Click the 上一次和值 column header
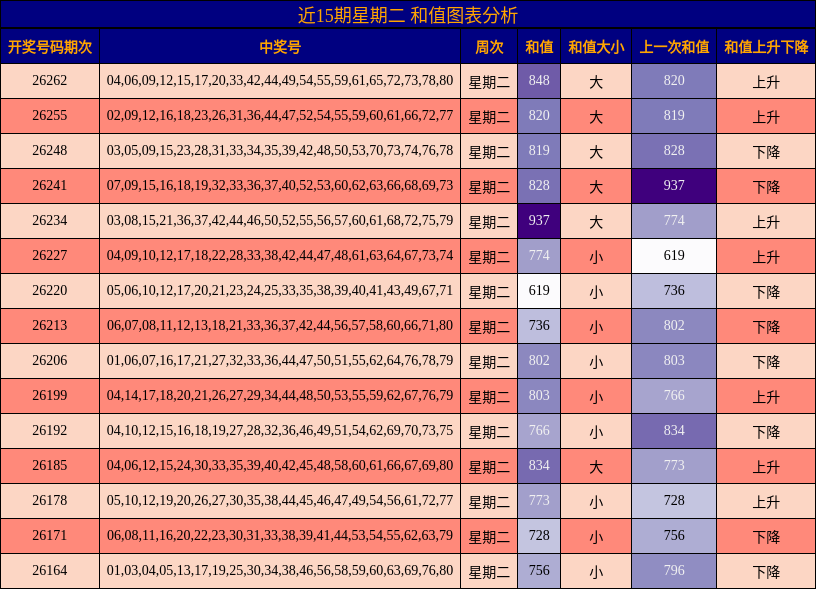The image size is (816, 589). (674, 47)
